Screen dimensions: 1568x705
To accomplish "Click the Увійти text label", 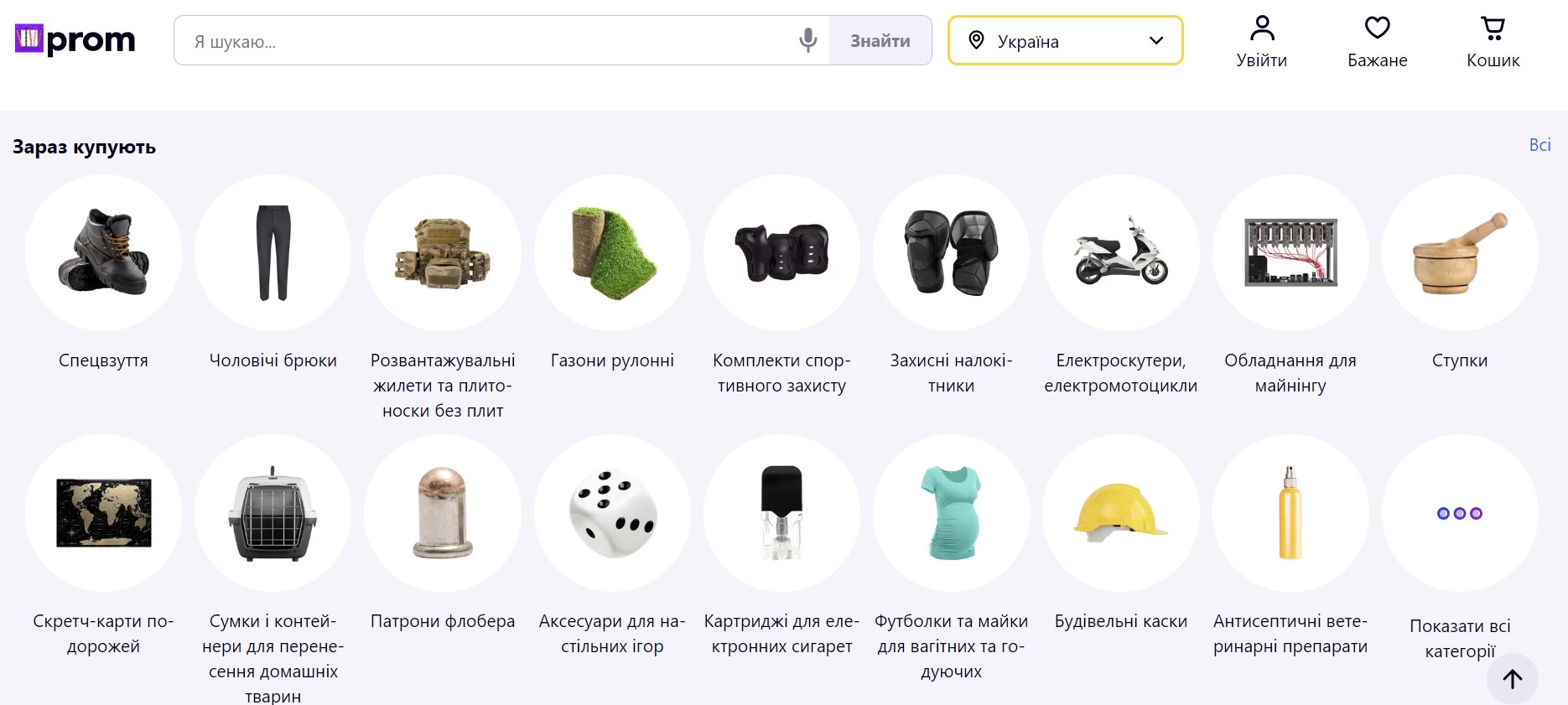I will tap(1262, 60).
